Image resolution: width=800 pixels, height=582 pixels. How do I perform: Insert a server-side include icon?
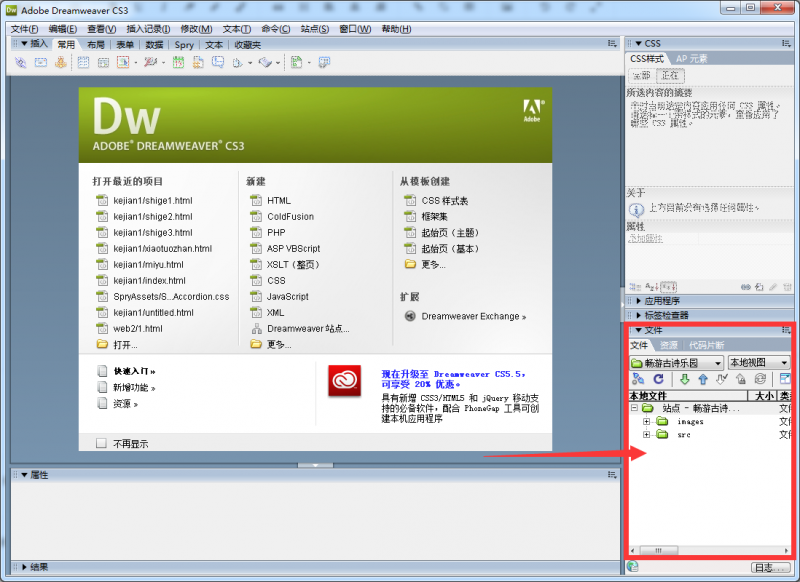coord(198,63)
